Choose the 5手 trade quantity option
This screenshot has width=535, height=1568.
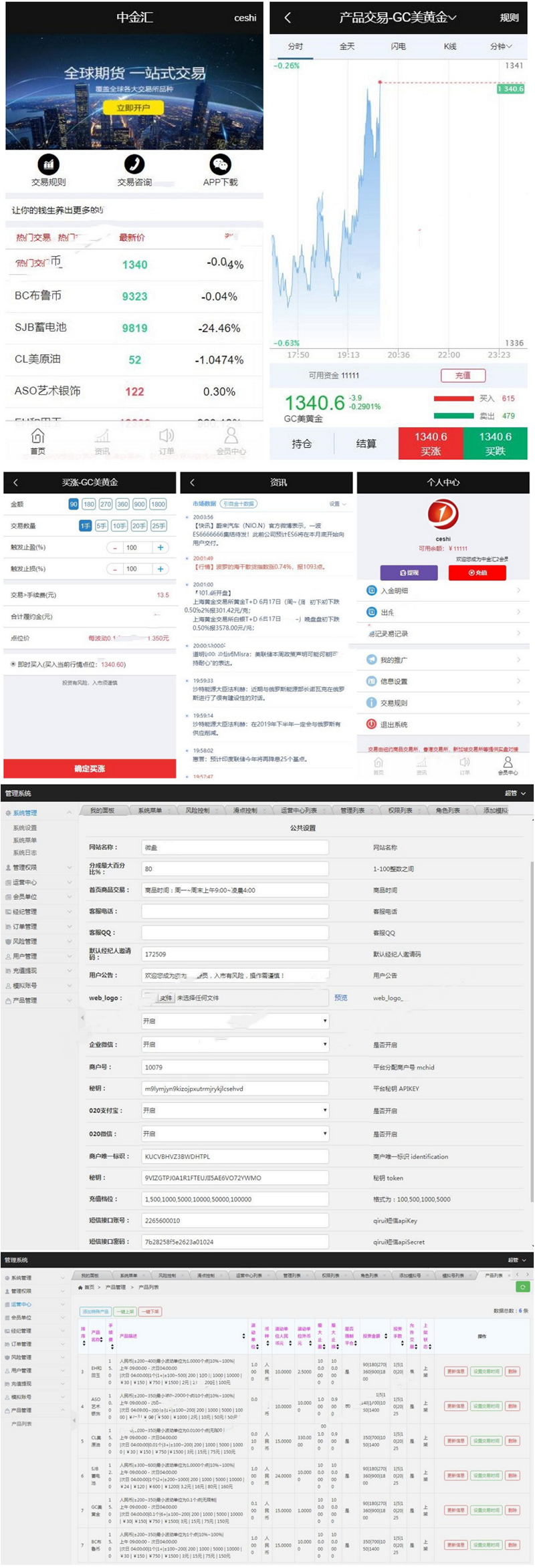tap(102, 526)
